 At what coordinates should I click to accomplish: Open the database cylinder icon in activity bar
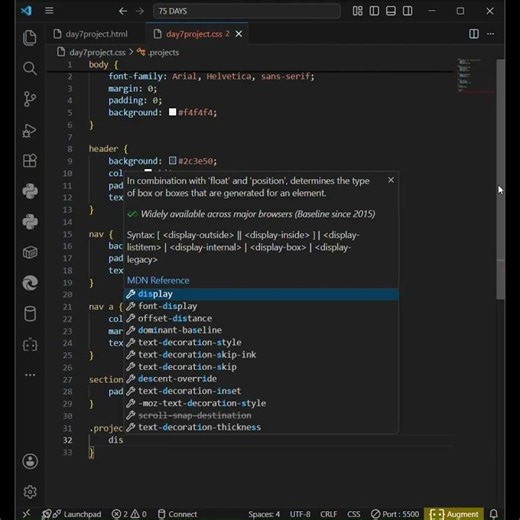(x=30, y=314)
